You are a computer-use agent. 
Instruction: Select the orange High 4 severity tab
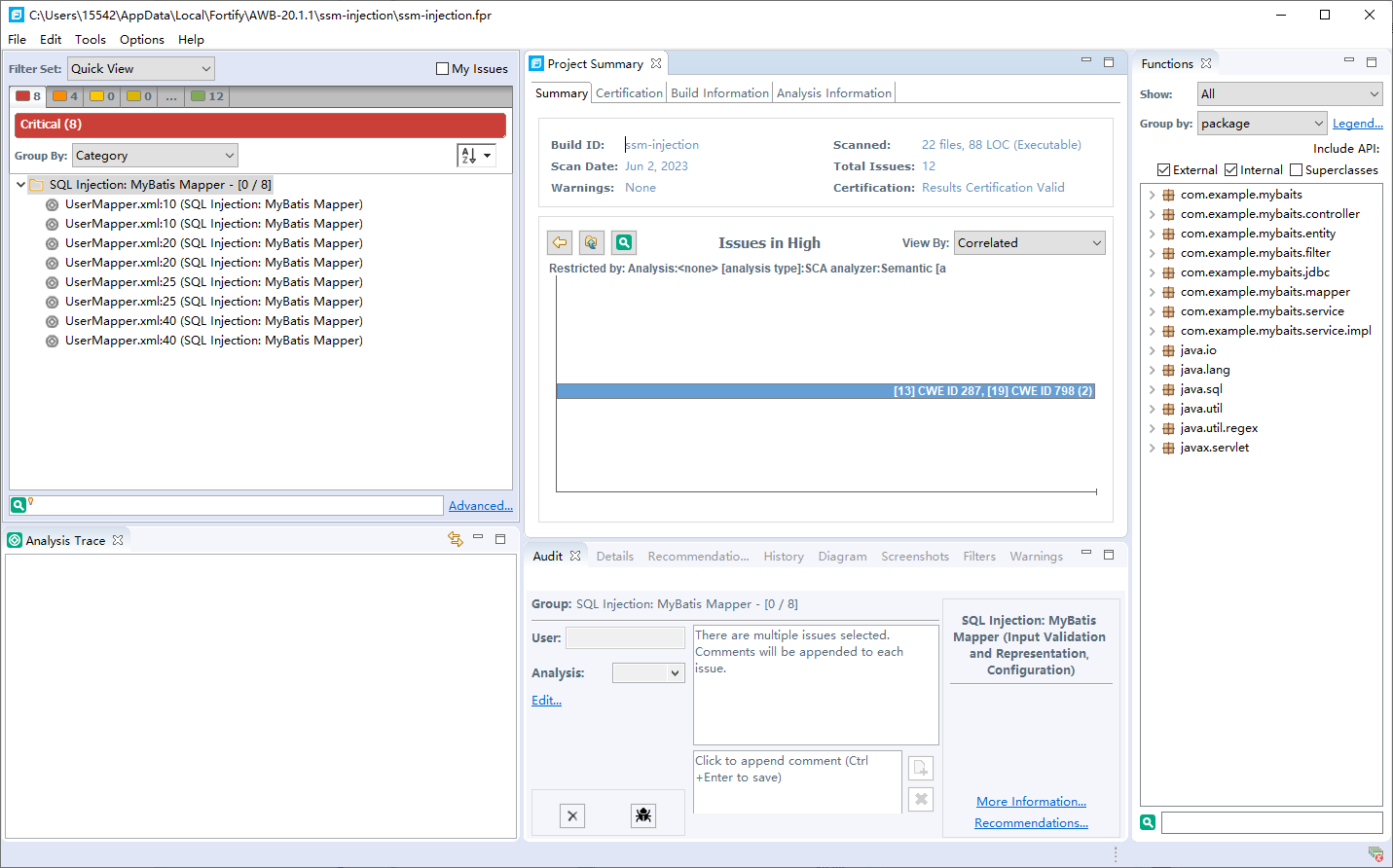(x=65, y=96)
